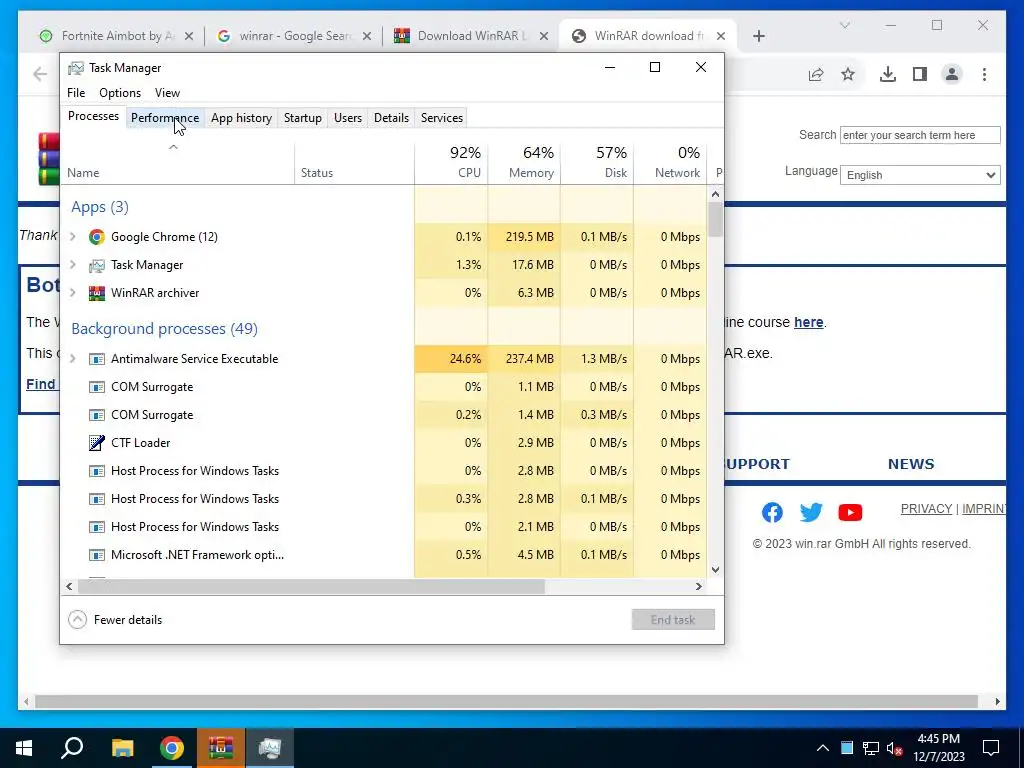Screen dimensions: 1024x768
Task: Click the muted volume tray icon
Action: point(895,748)
